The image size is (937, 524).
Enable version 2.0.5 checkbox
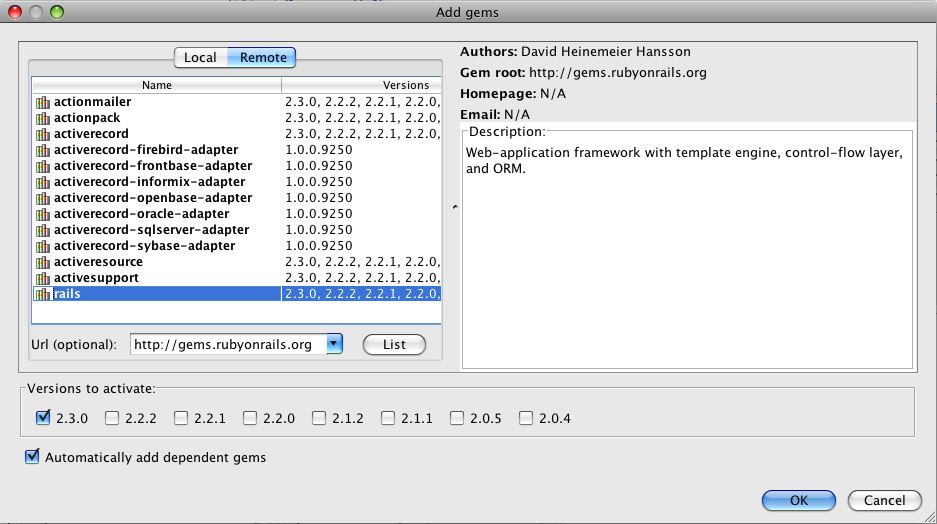coord(457,418)
